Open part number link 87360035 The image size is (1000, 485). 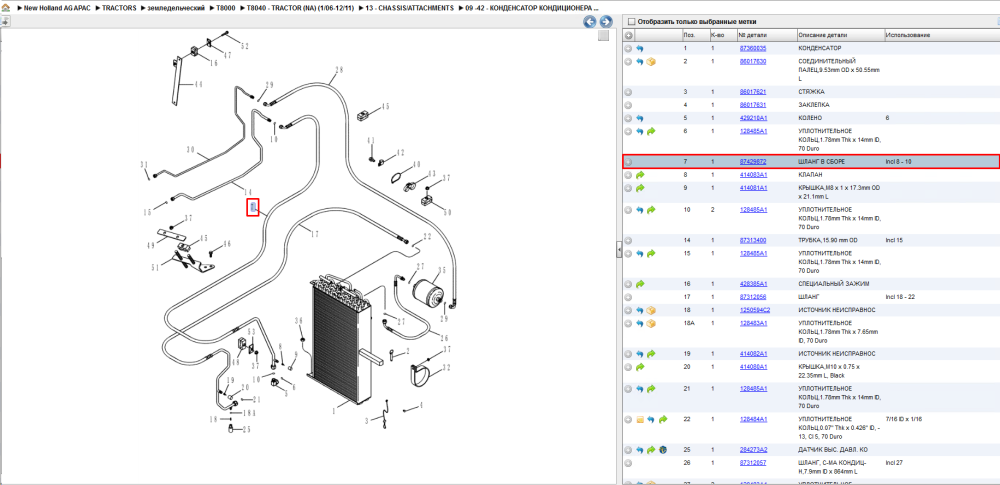point(753,48)
